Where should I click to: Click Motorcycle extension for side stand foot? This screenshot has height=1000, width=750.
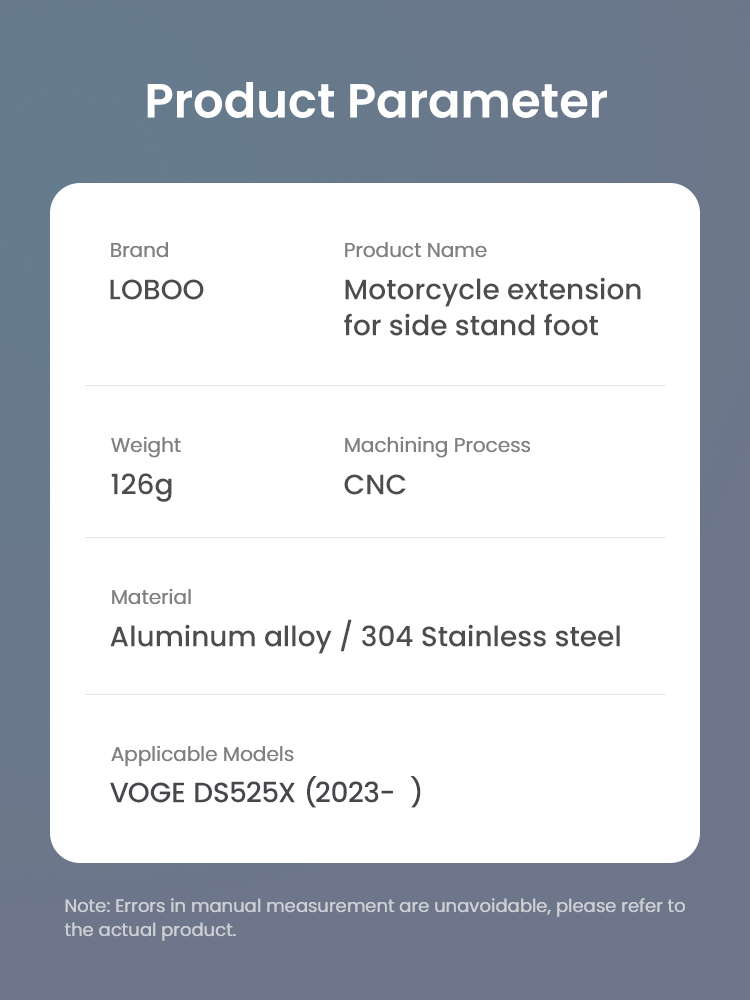click(x=492, y=307)
